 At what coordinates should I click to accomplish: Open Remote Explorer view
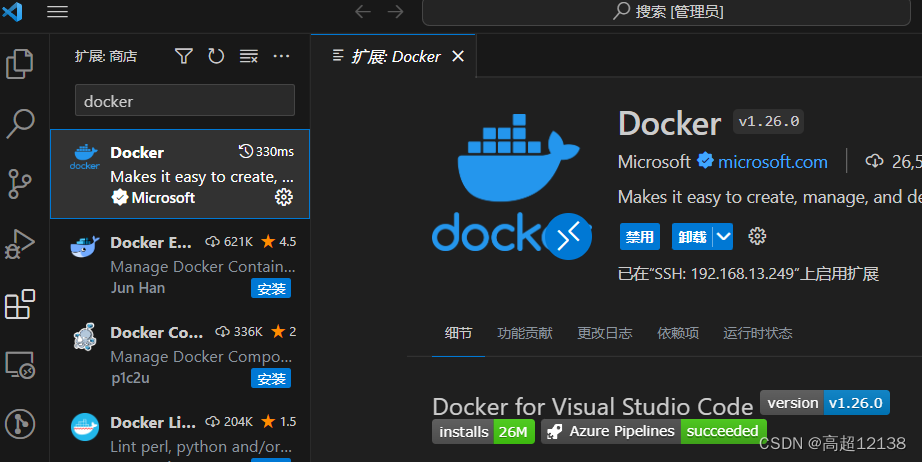click(x=20, y=364)
